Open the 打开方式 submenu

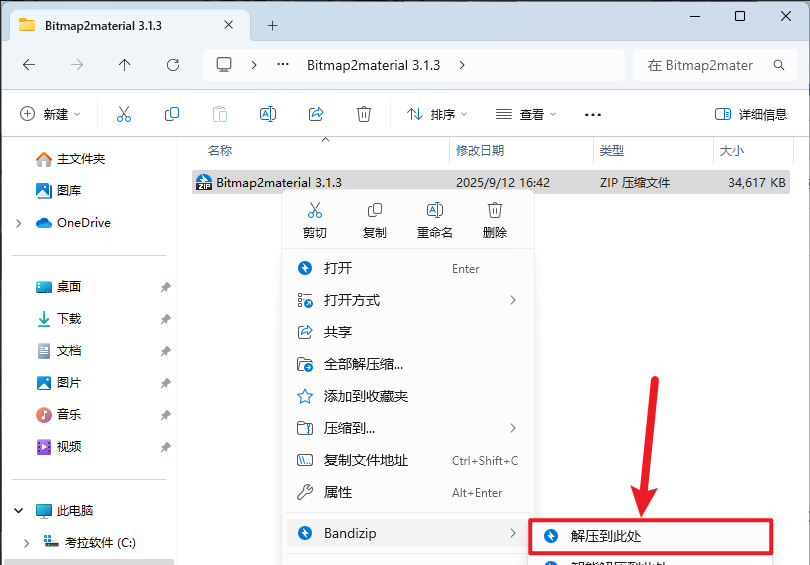pyautogui.click(x=408, y=300)
